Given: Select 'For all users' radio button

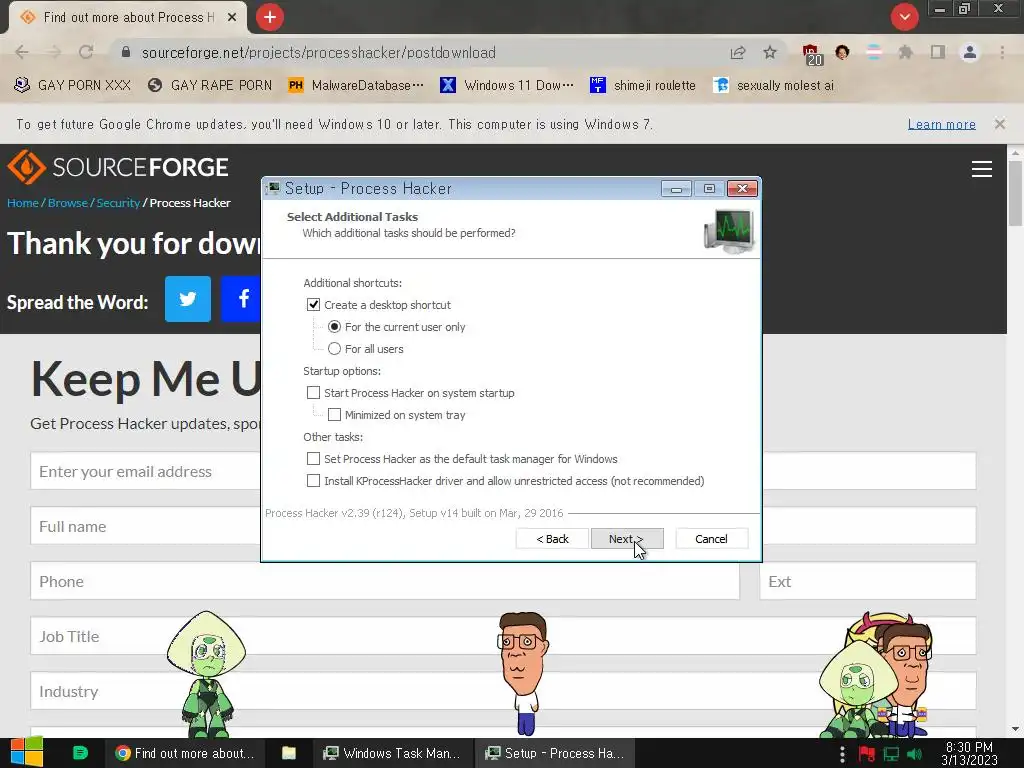Looking at the screenshot, I should [334, 349].
